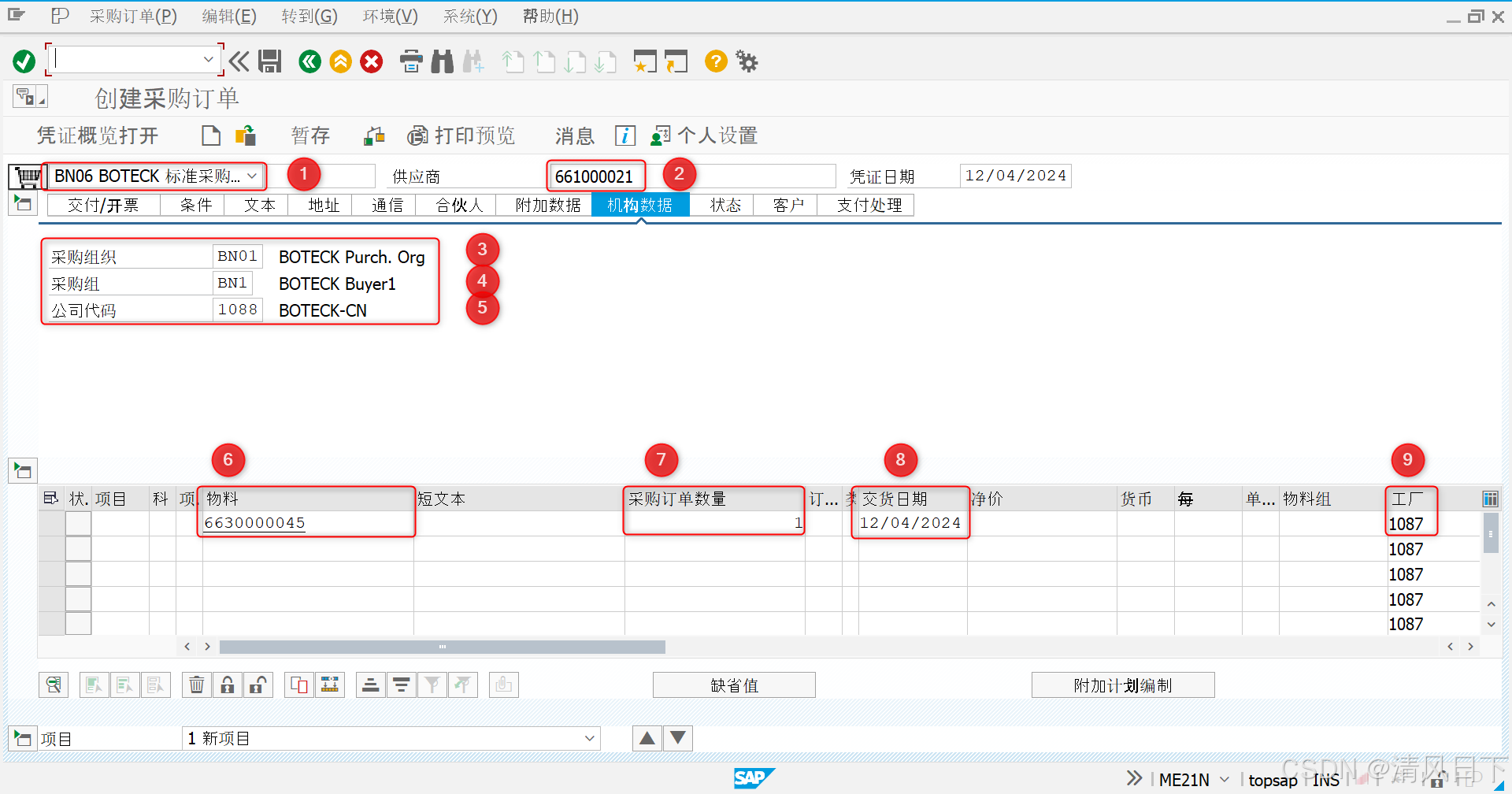Click the generate shortcut icon
This screenshot has height=794, width=1512.
click(676, 61)
